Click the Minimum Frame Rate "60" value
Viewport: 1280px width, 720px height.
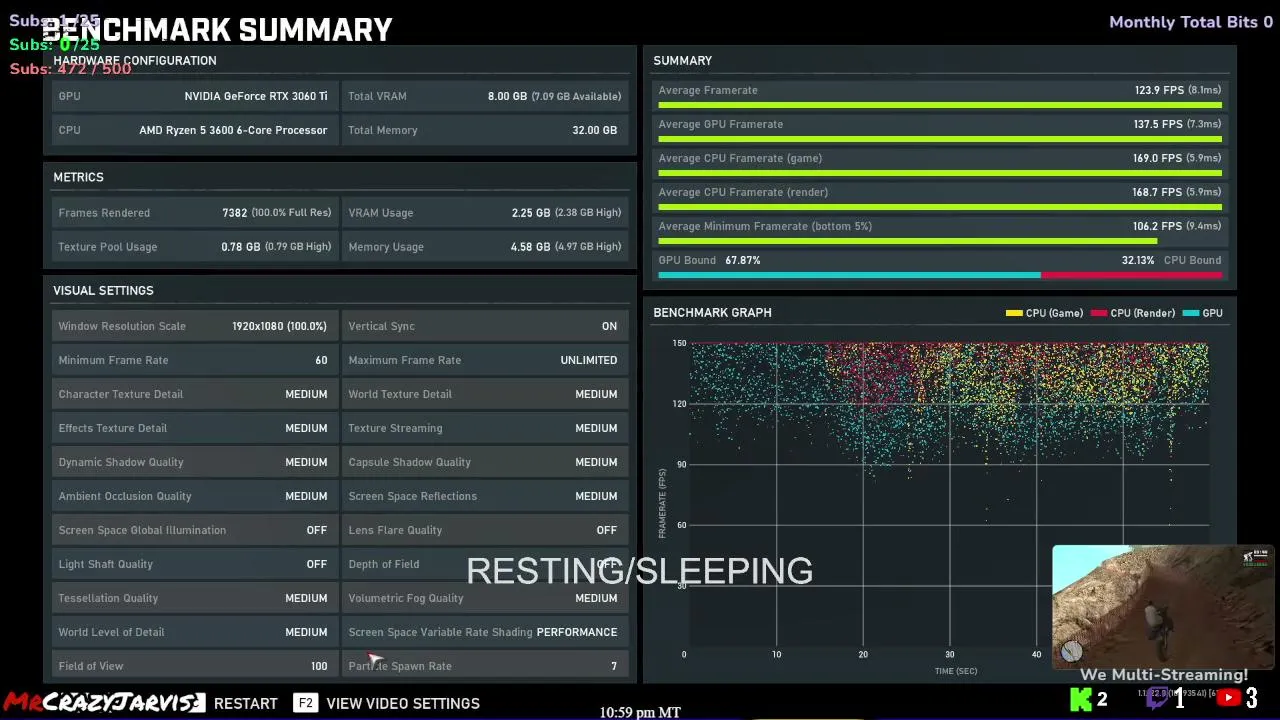(321, 360)
